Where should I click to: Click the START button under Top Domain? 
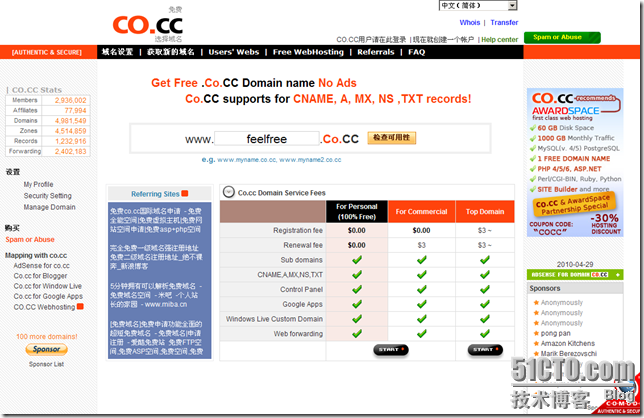click(485, 350)
